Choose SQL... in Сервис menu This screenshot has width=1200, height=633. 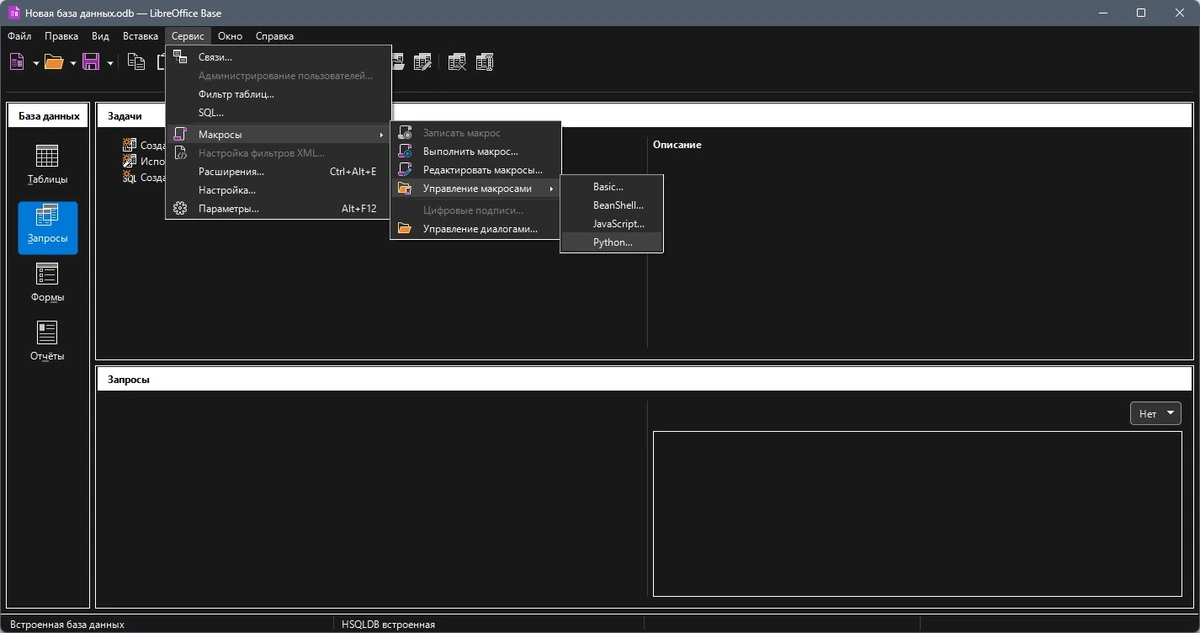click(x=277, y=112)
